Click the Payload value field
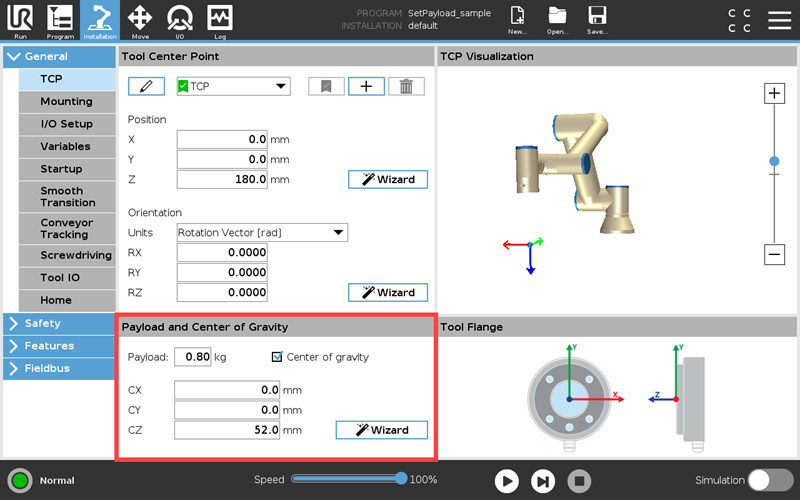Image resolution: width=800 pixels, height=500 pixels. [x=192, y=357]
